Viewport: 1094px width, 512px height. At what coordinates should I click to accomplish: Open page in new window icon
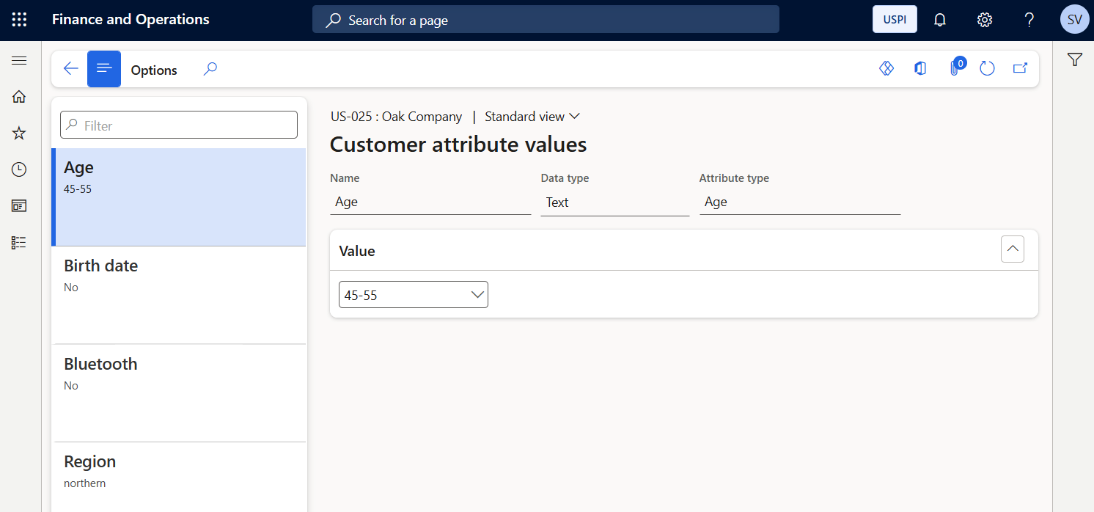[x=1020, y=68]
